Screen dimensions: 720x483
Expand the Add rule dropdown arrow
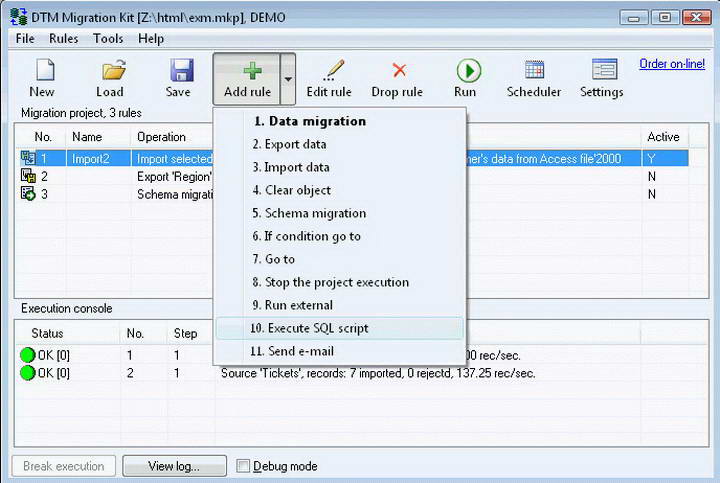pyautogui.click(x=288, y=79)
